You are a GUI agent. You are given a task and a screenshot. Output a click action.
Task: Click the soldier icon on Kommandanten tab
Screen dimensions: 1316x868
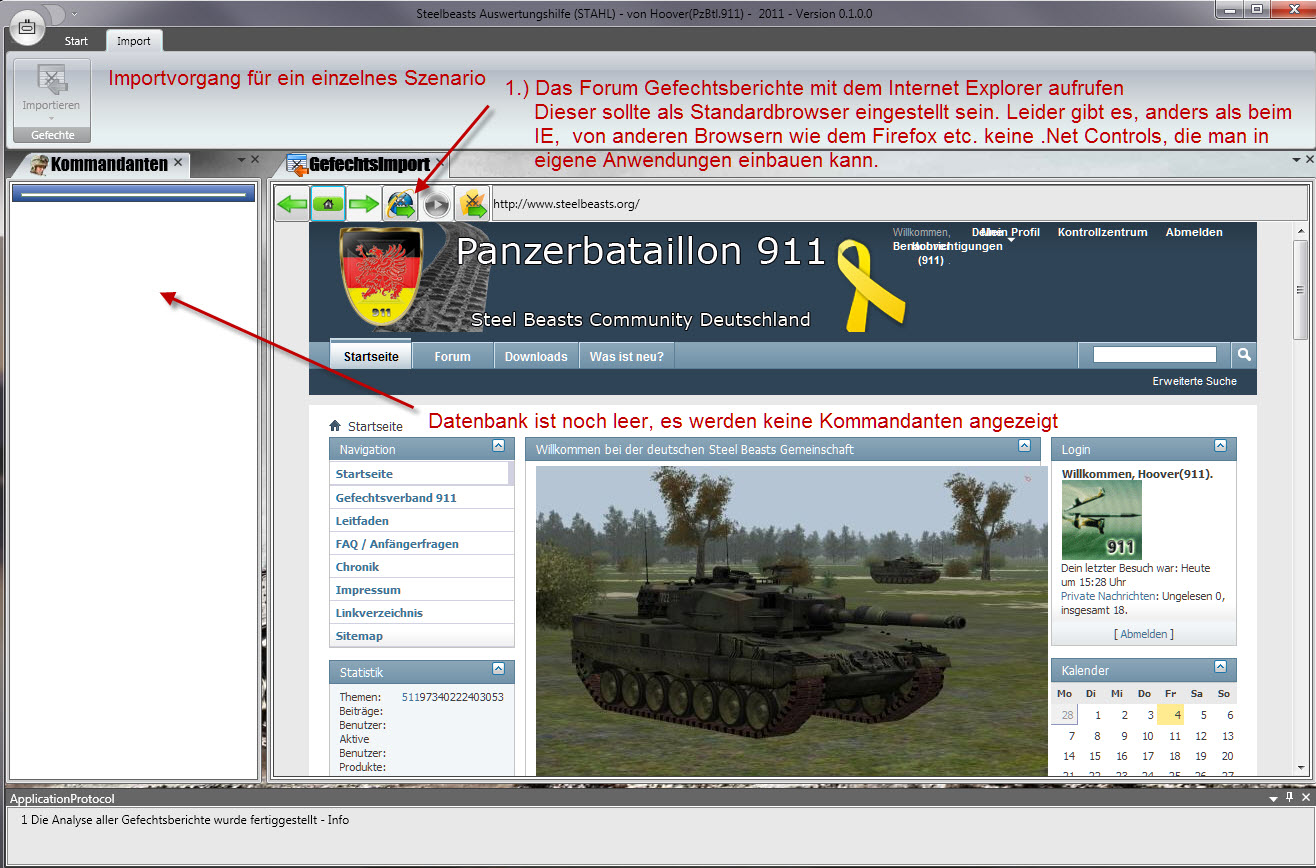39,164
